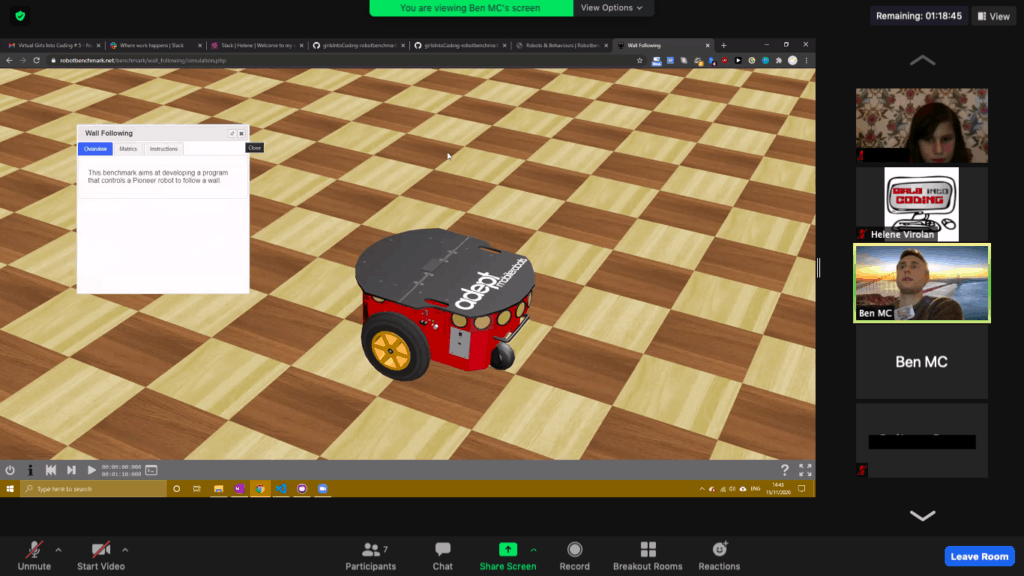Switch to Where work happens Slack tab
This screenshot has height=576, width=1024.
coord(155,45)
